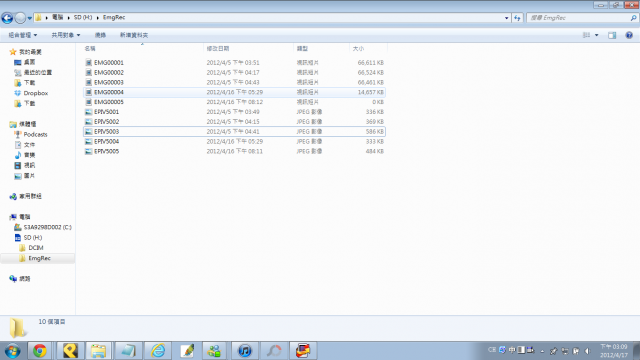Viewport: 640px width, 360px height.
Task: Open the yellow K app on taskbar
Action: pyautogui.click(x=70, y=351)
